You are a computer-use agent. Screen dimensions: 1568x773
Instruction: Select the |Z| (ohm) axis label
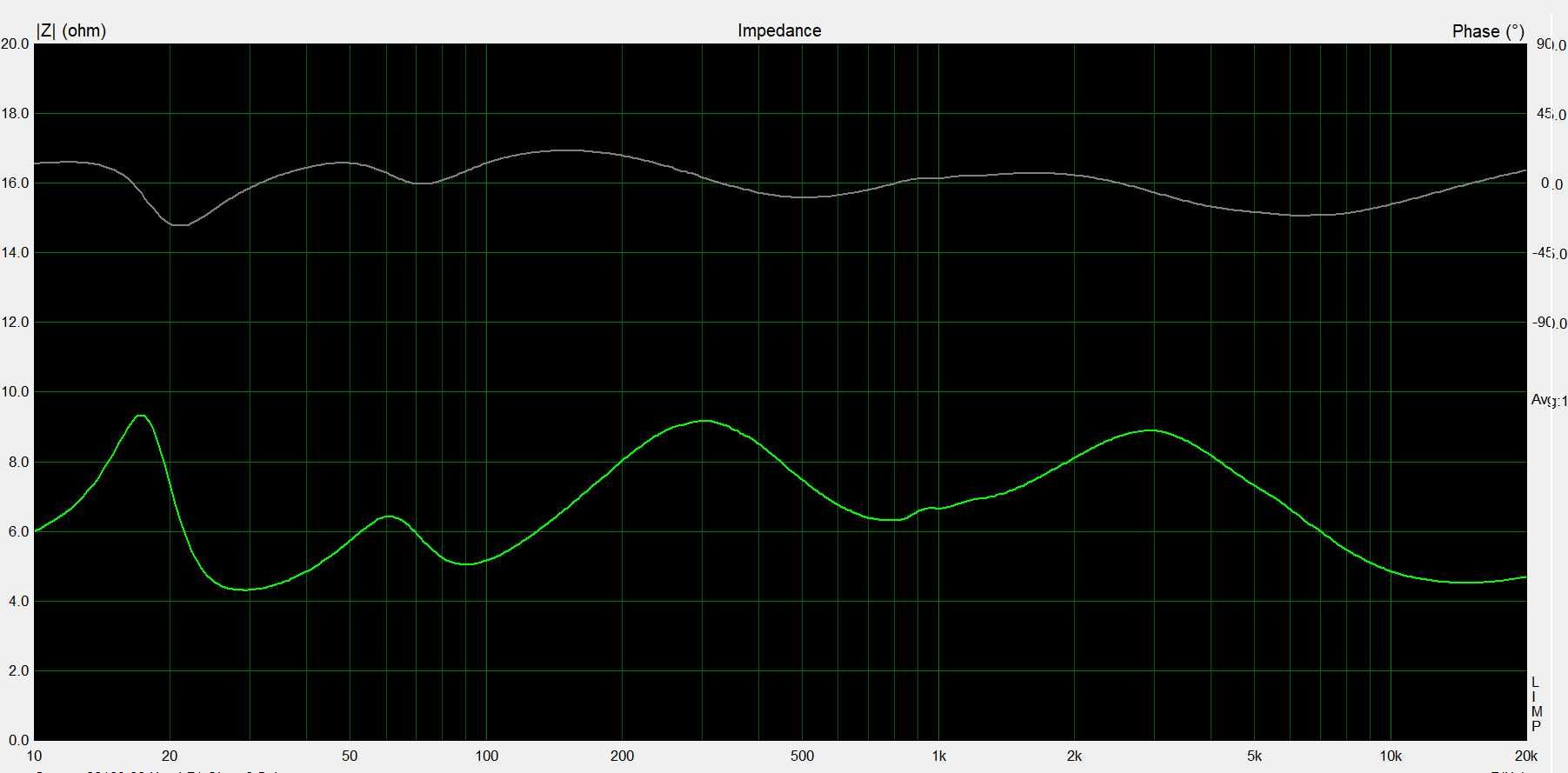point(71,30)
